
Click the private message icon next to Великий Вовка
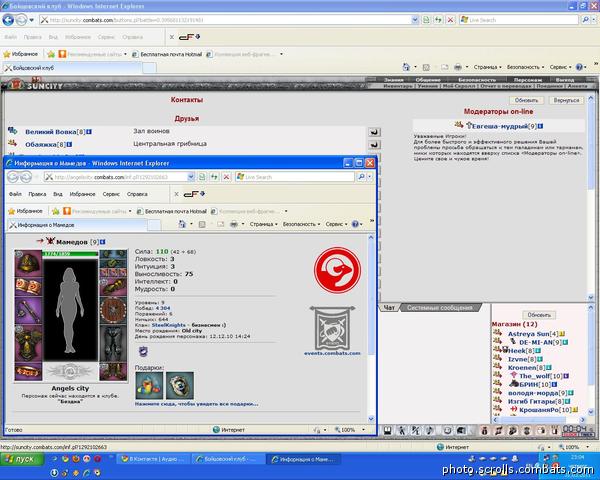pyautogui.click(x=374, y=132)
